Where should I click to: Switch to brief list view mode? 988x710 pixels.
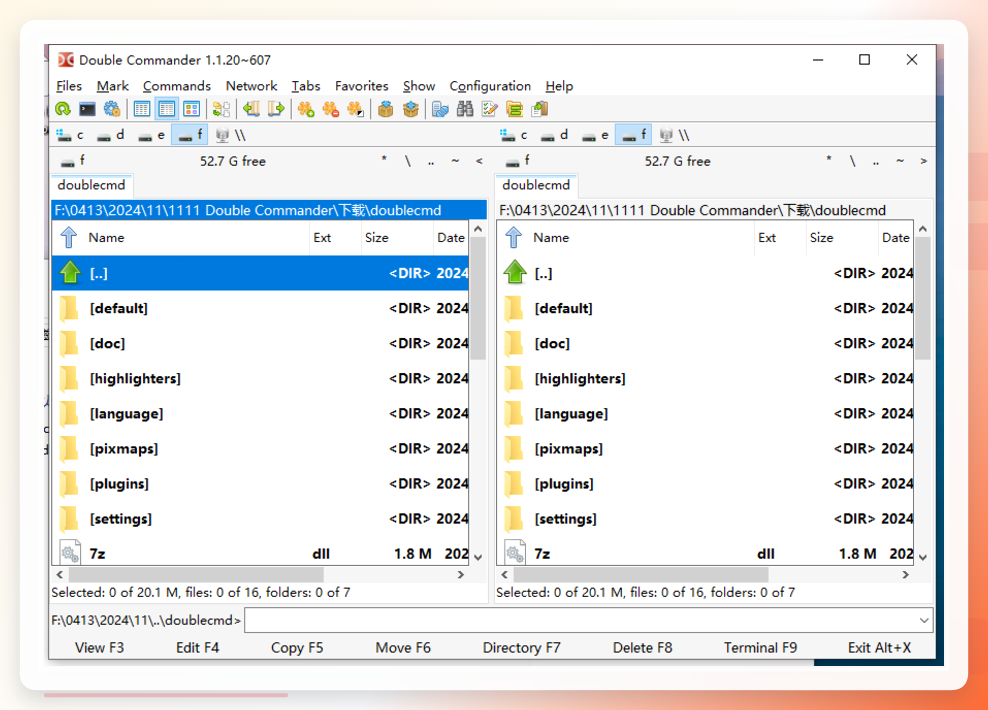(142, 109)
